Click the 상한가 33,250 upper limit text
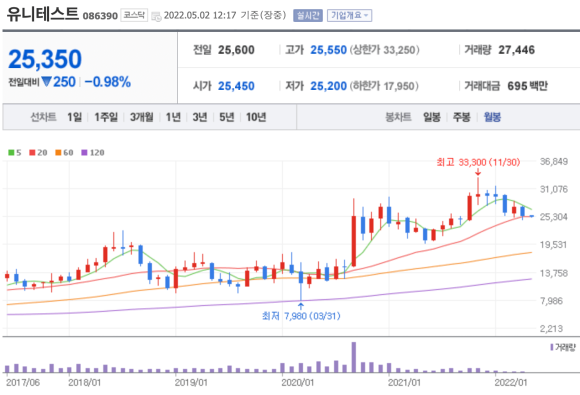Image resolution: width=580 pixels, height=395 pixels. [385, 50]
